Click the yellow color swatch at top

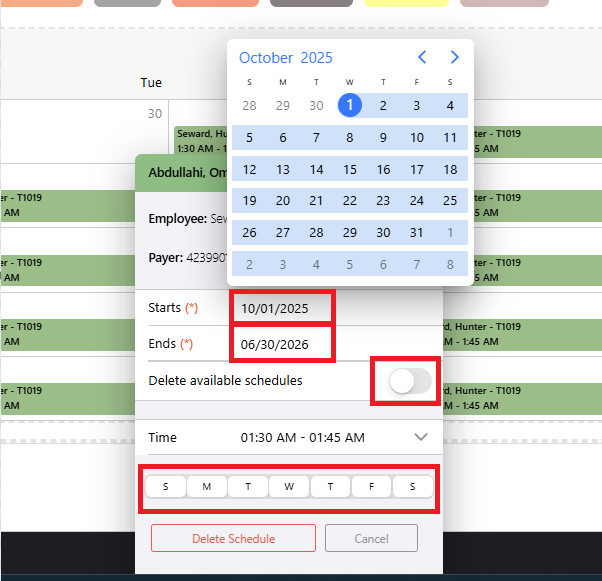[x=406, y=3]
